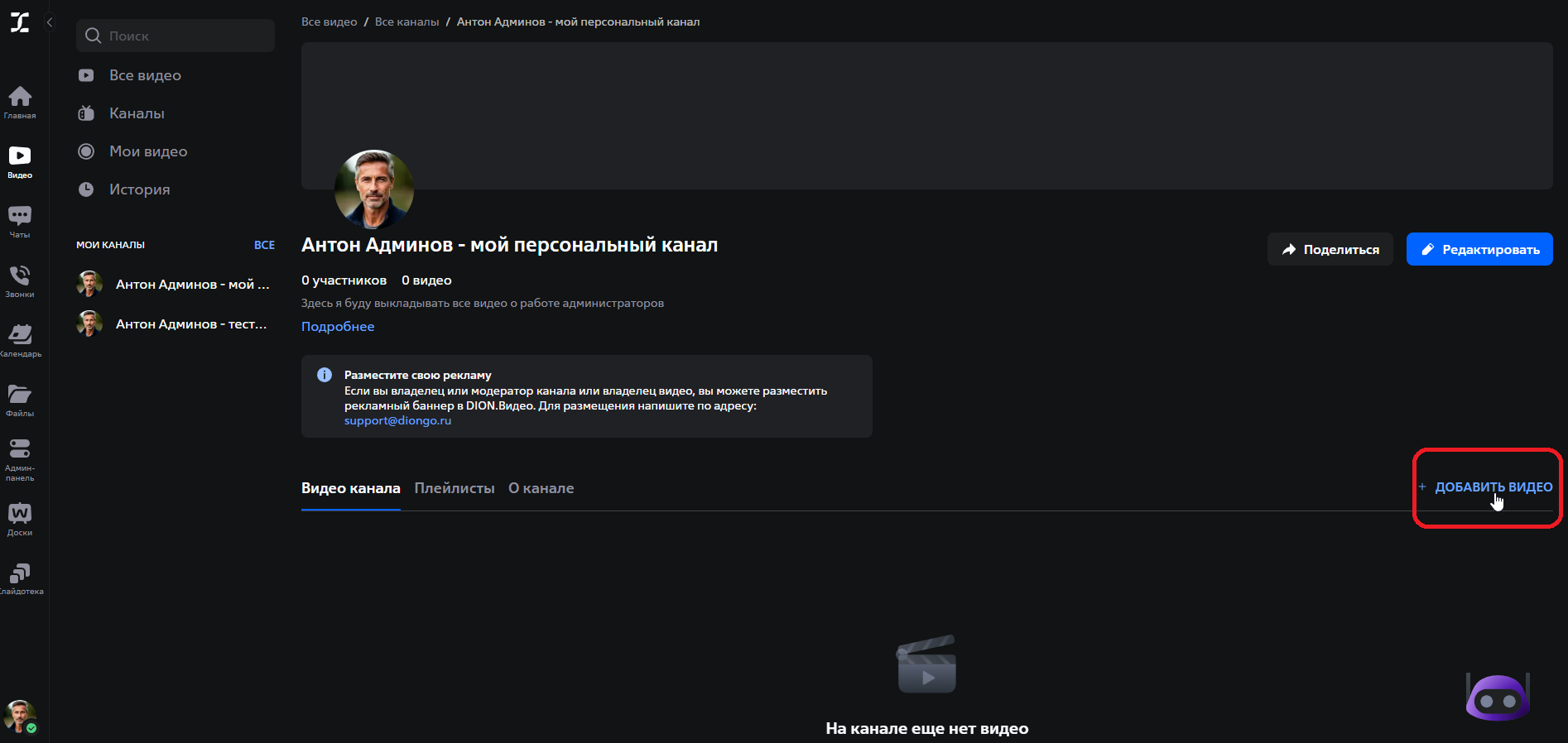Click the '0 видео' counter text
This screenshot has width=1568, height=743.
click(426, 280)
